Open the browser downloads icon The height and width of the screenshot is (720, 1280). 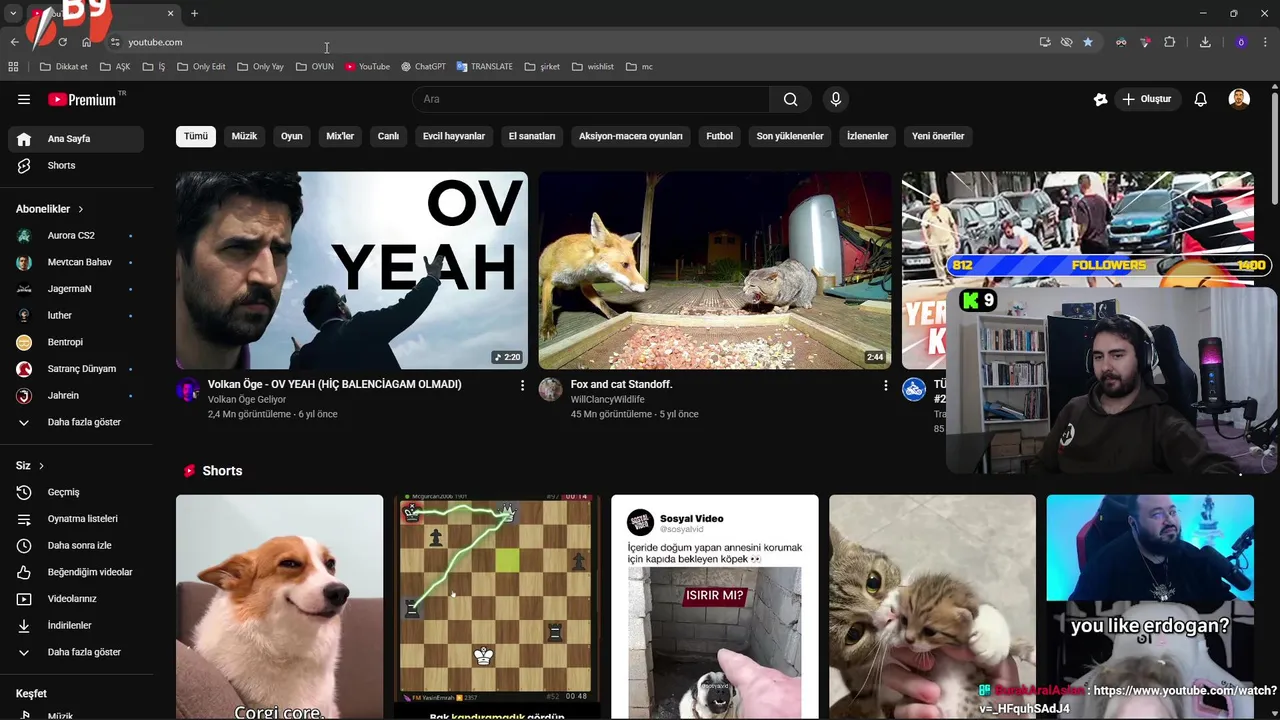click(1205, 42)
